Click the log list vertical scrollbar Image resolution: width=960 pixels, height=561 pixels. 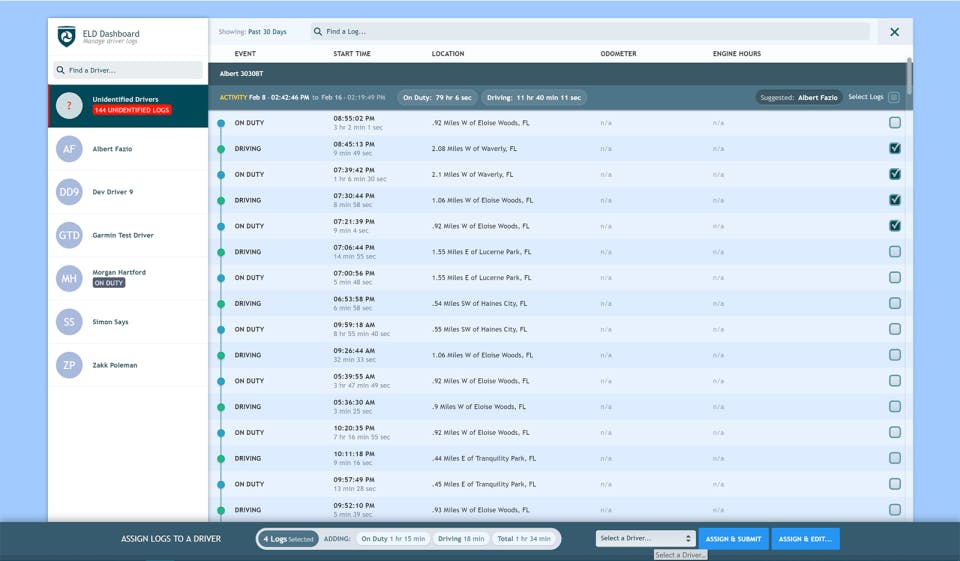click(909, 75)
